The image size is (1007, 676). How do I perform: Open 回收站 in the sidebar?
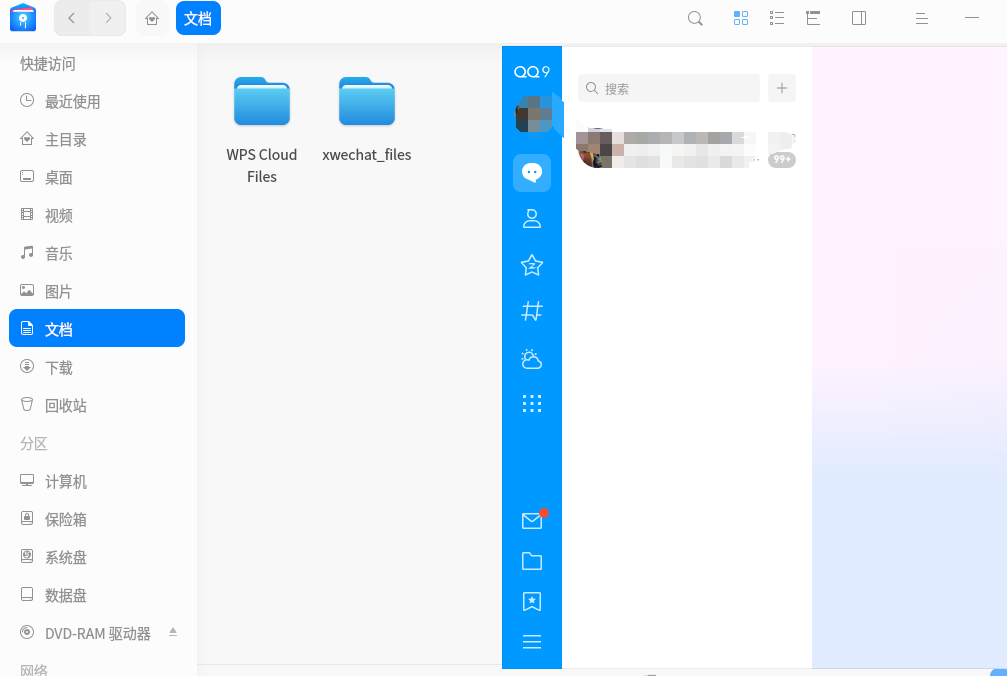pos(97,404)
